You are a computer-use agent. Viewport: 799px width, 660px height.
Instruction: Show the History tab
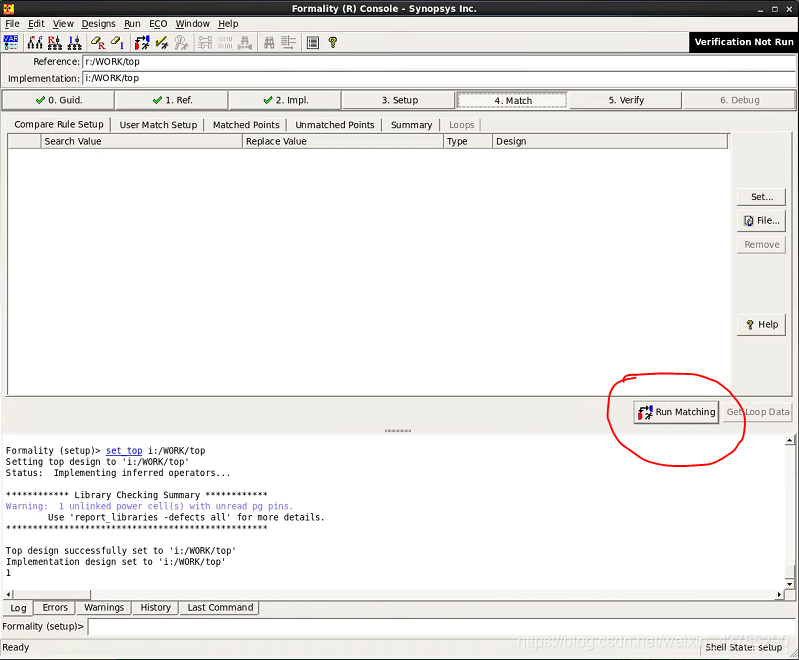point(155,608)
